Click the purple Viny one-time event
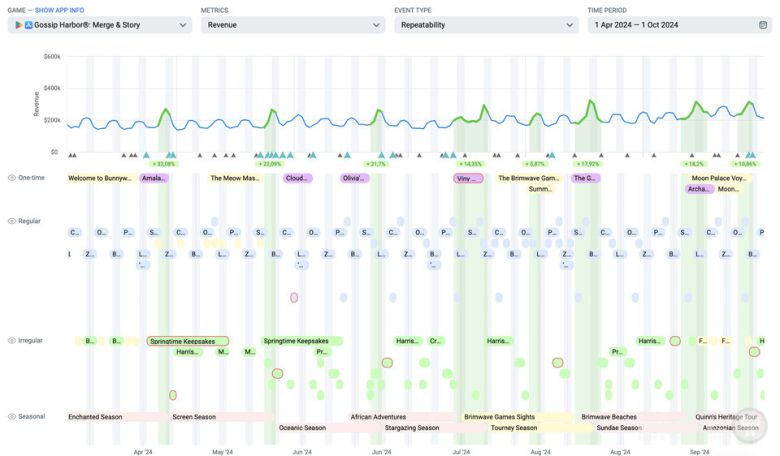The width and height of the screenshot is (780, 456). click(468, 178)
